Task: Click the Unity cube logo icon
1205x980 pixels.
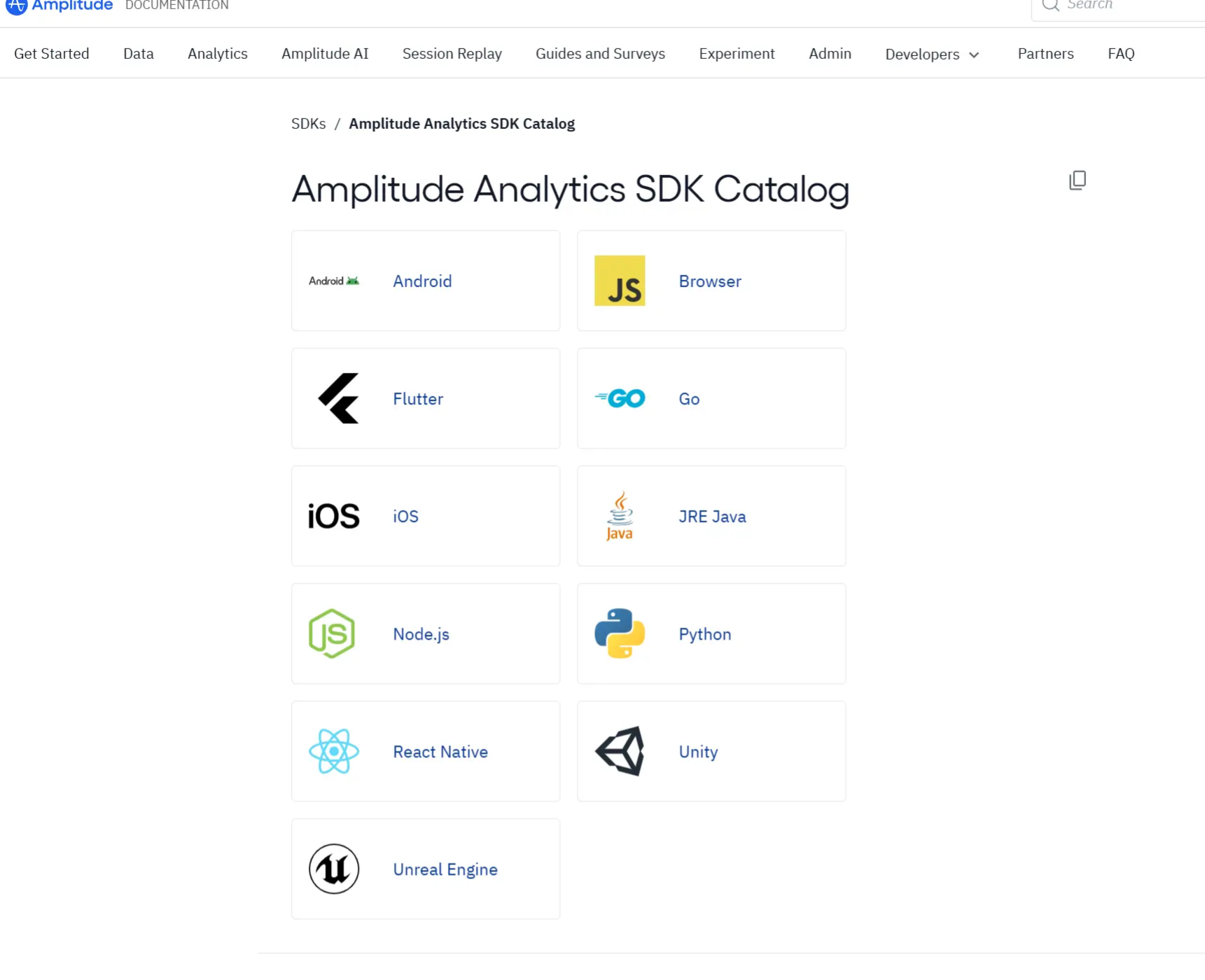Action: coord(620,751)
